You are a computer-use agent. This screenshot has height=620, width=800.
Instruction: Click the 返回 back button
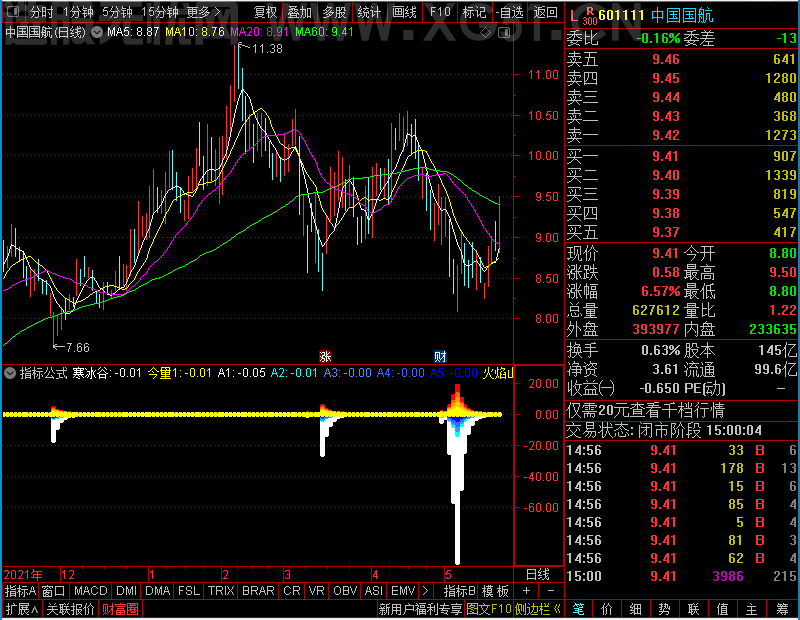tap(545, 12)
